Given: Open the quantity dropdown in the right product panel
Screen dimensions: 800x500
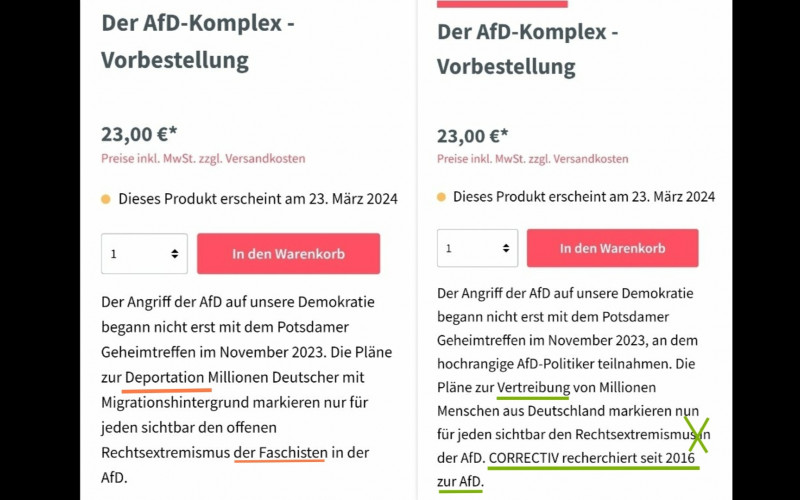Looking at the screenshot, I should [x=477, y=248].
